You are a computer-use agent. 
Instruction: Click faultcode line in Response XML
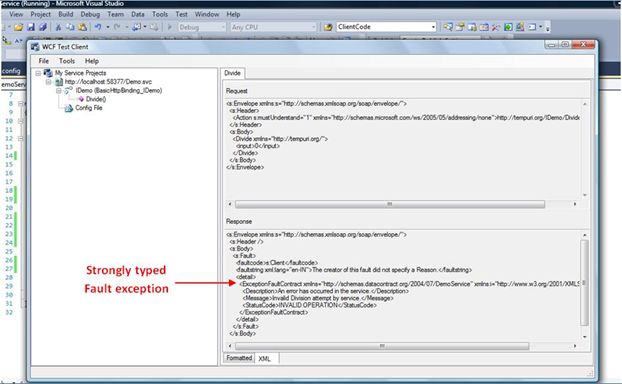pos(277,263)
